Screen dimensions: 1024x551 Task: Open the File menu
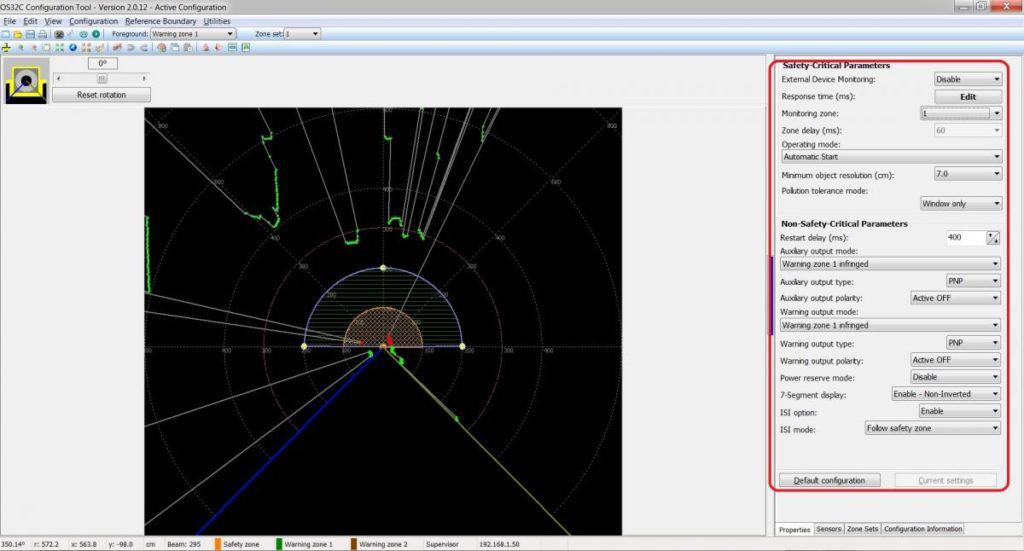[x=9, y=21]
